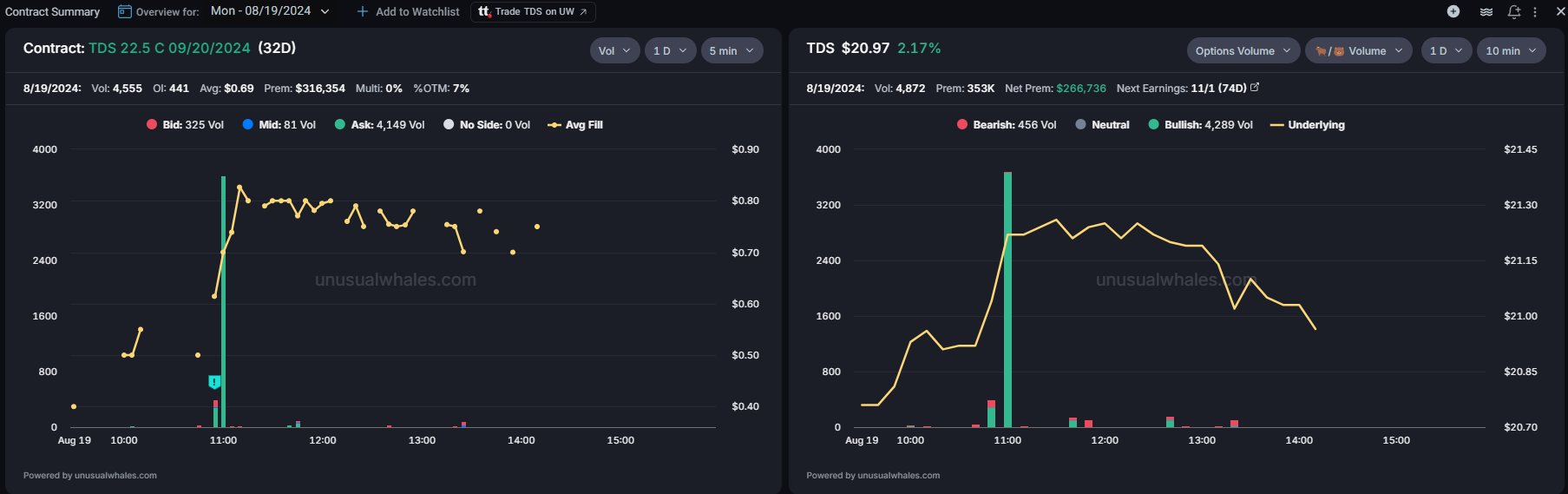Toggle the No Side 0 Vol legend series
The image size is (1568, 494).
486,125
